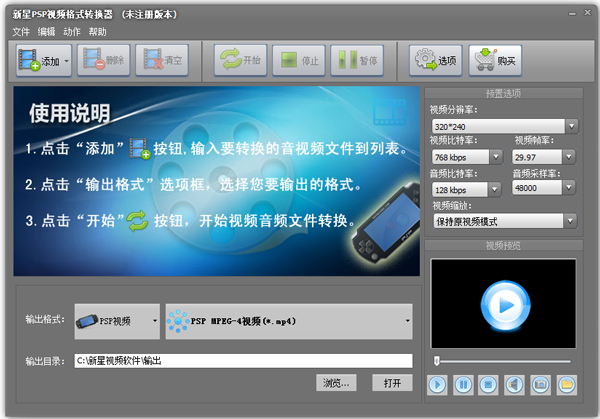
Task: Click the large blue play button in preview
Action: [505, 305]
